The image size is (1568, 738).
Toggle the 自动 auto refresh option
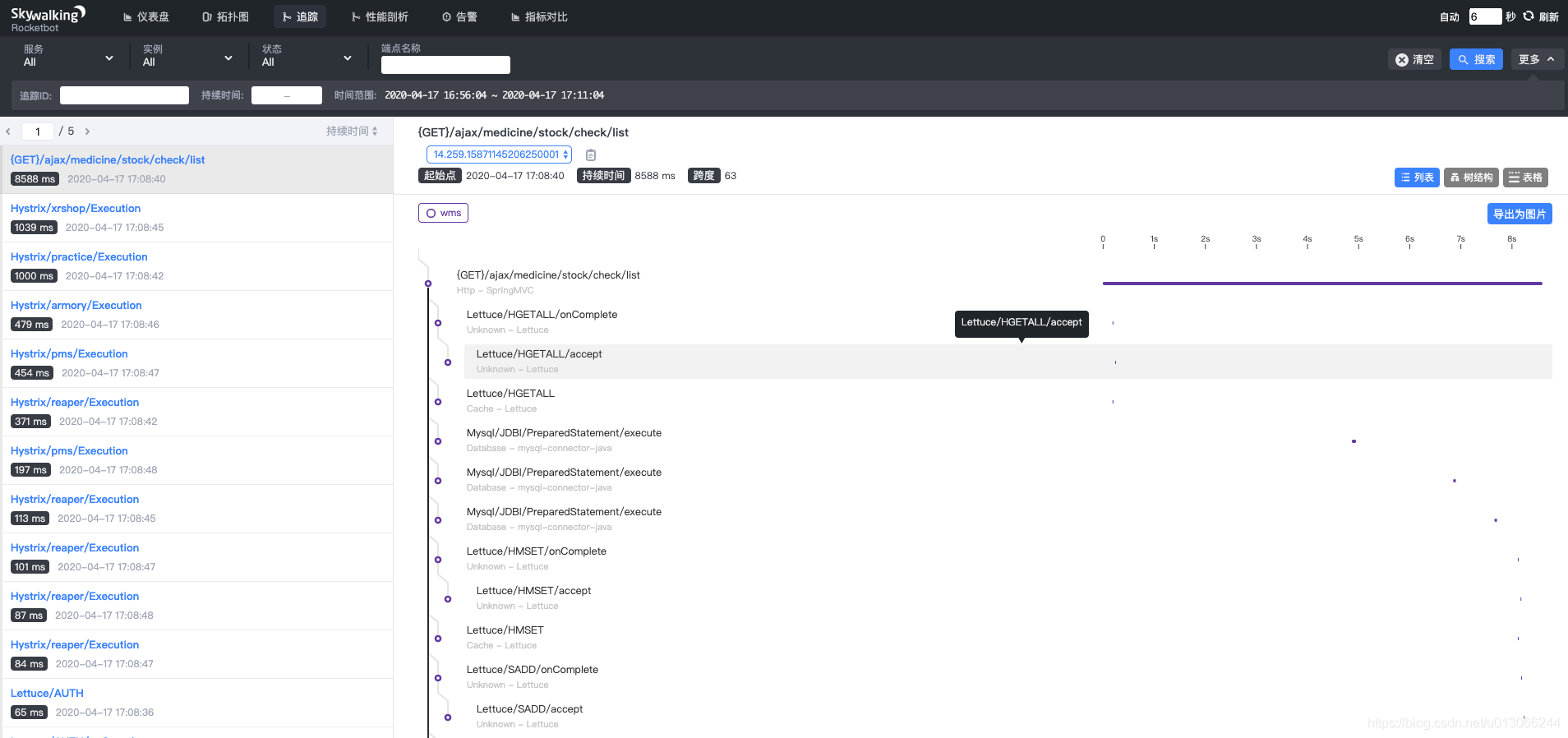pos(1450,16)
